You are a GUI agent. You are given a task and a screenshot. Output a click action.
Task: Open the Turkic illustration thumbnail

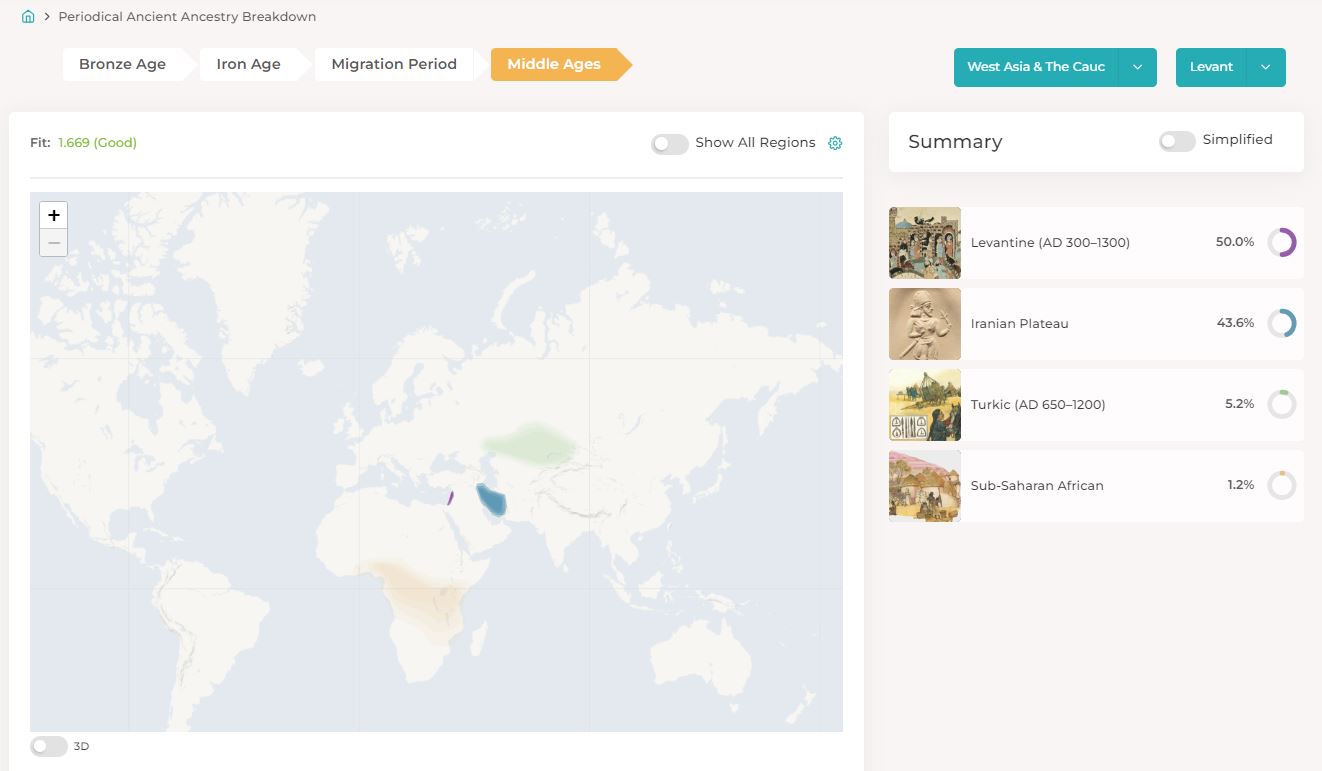(x=925, y=405)
